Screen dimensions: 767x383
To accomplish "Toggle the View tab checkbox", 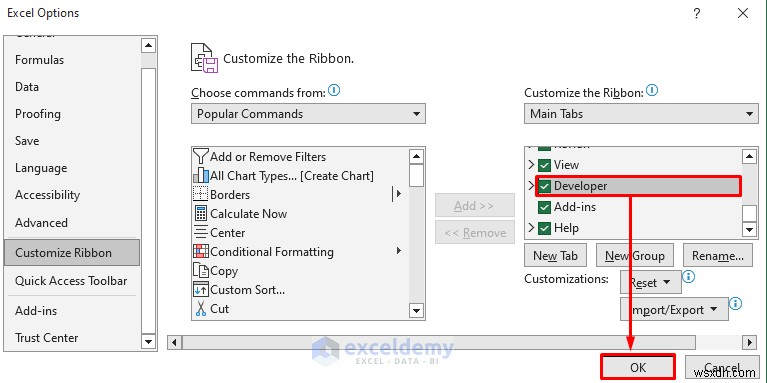I will [x=544, y=165].
